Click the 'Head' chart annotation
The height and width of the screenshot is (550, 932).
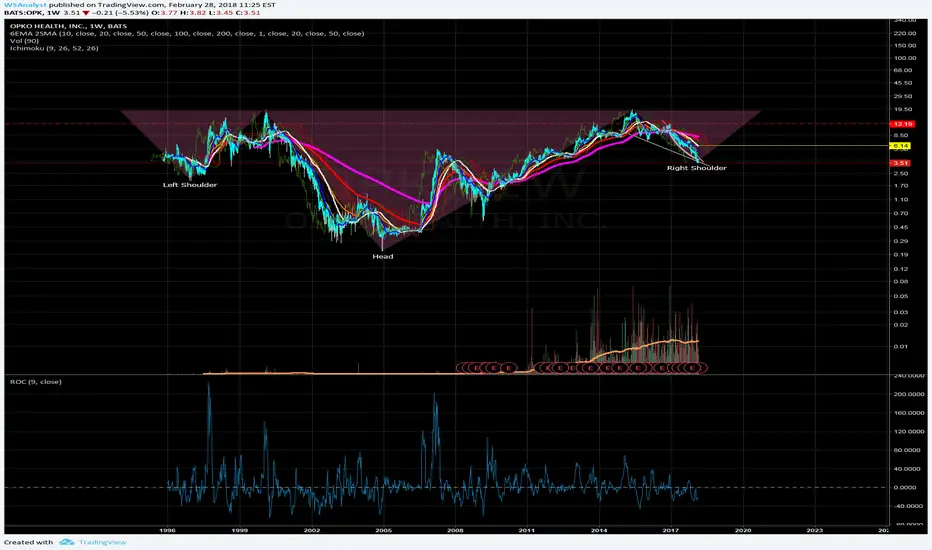383,256
